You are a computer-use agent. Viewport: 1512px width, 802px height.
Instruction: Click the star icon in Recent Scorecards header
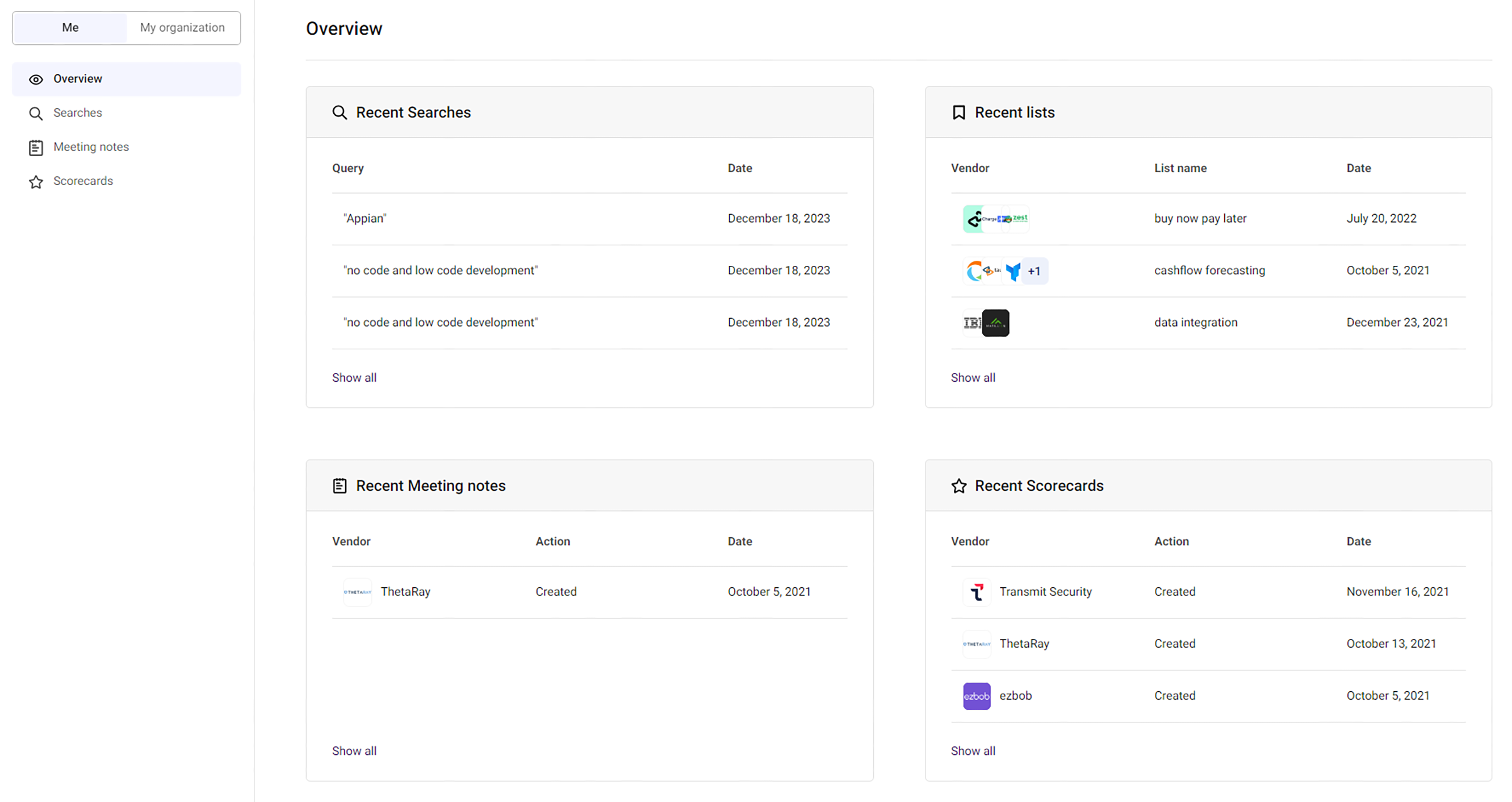tap(959, 486)
